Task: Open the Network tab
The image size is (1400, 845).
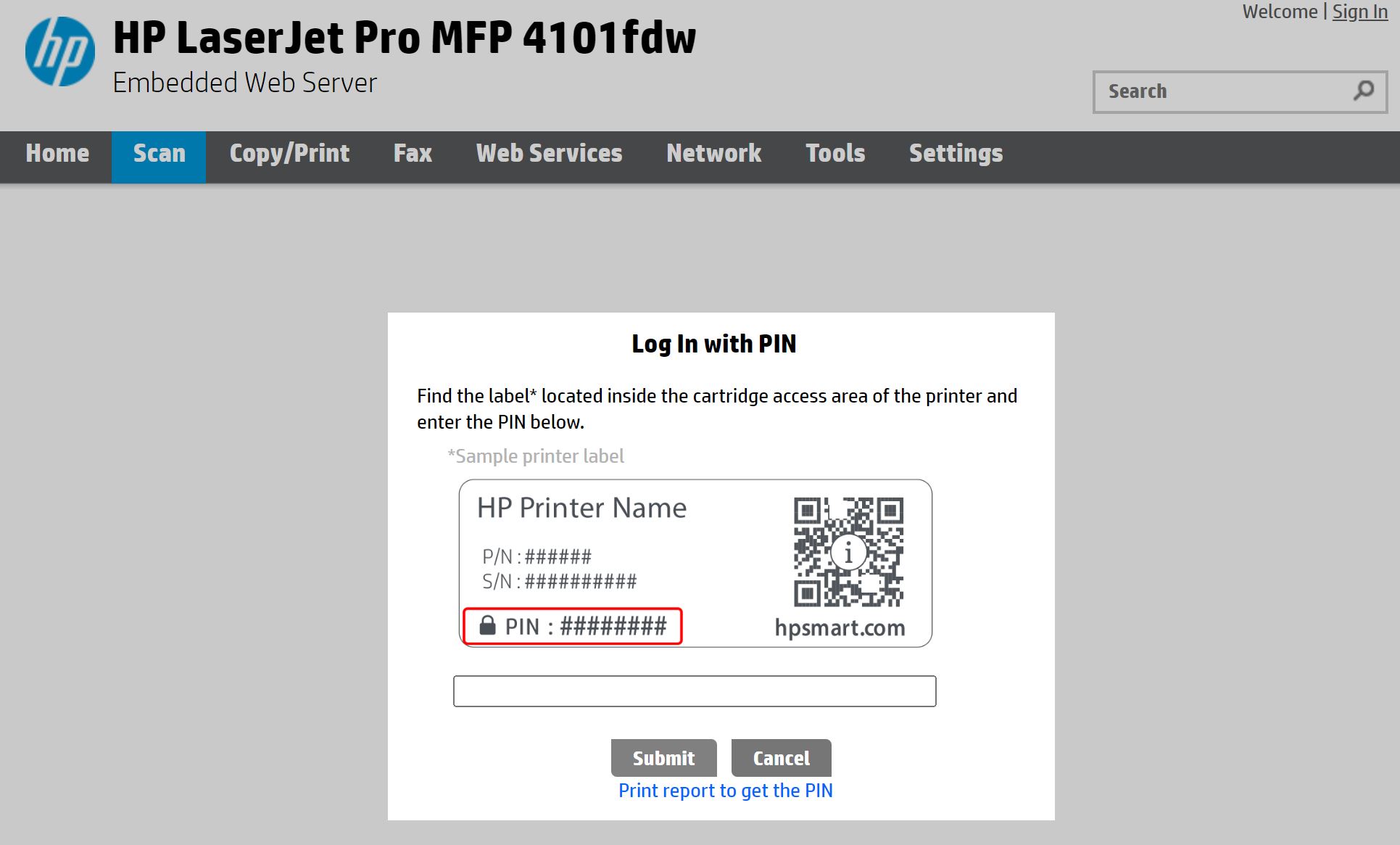Action: (713, 153)
